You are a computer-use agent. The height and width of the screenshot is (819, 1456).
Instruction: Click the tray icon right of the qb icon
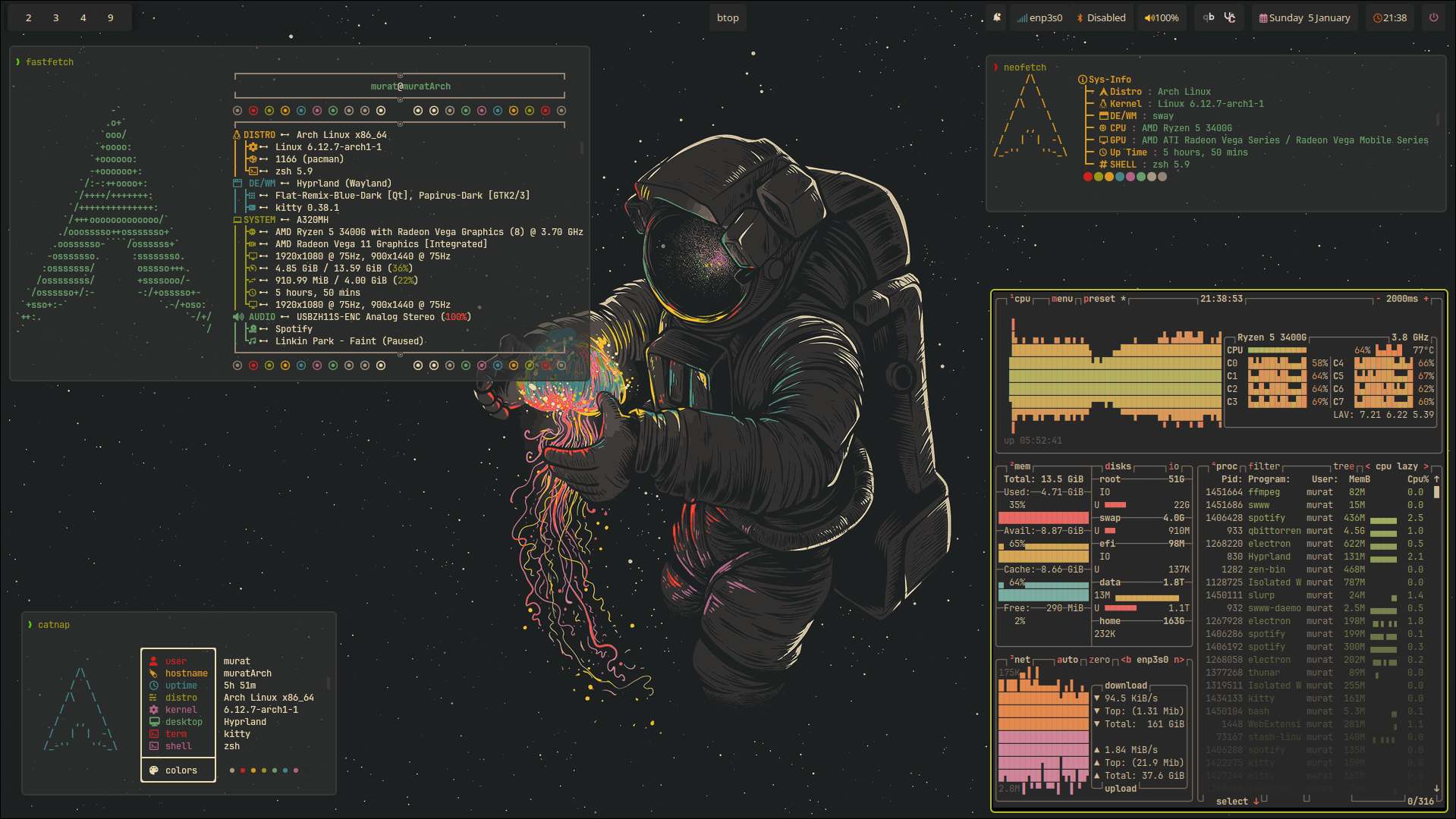coord(1230,17)
